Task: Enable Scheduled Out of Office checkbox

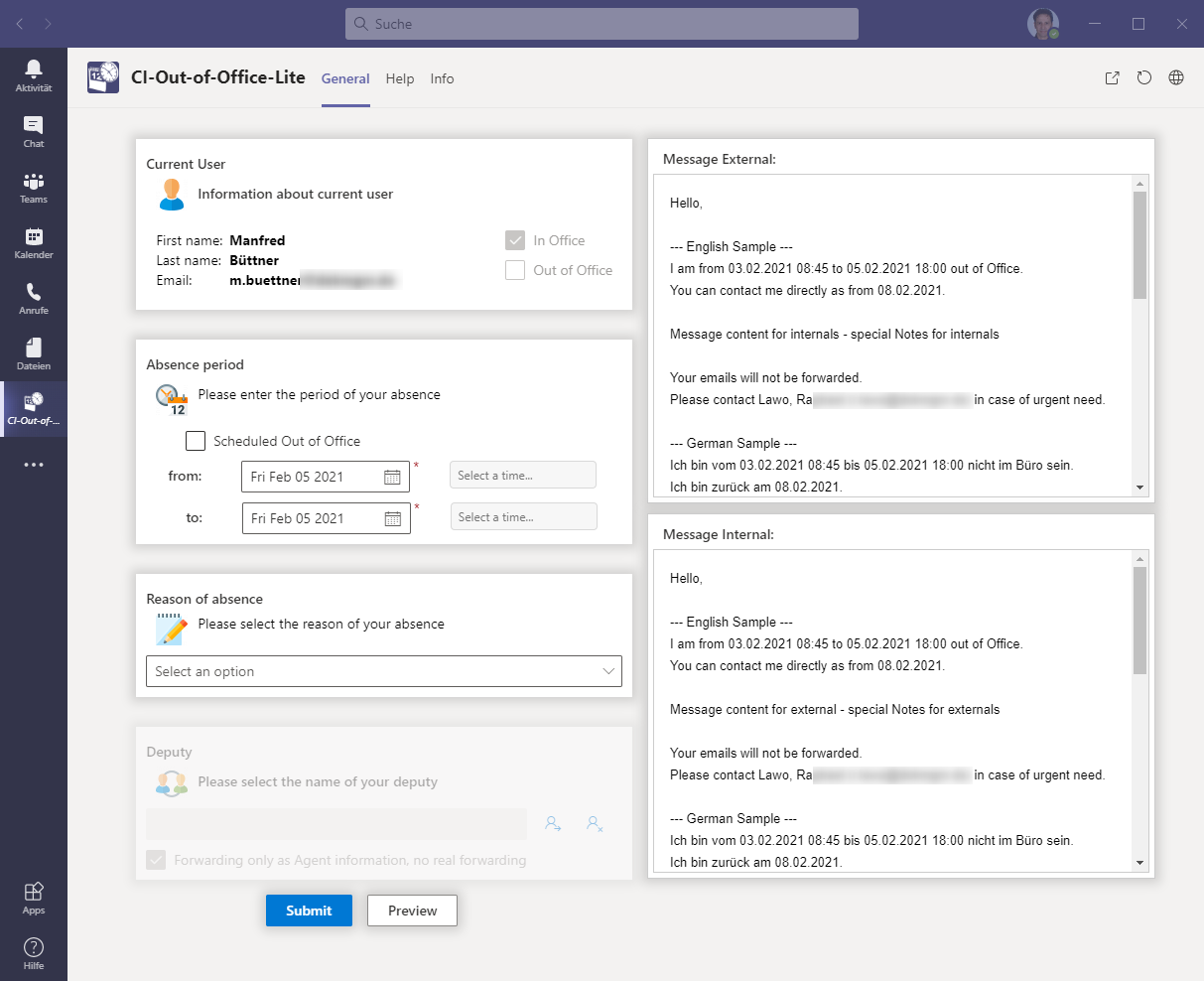Action: [x=197, y=441]
